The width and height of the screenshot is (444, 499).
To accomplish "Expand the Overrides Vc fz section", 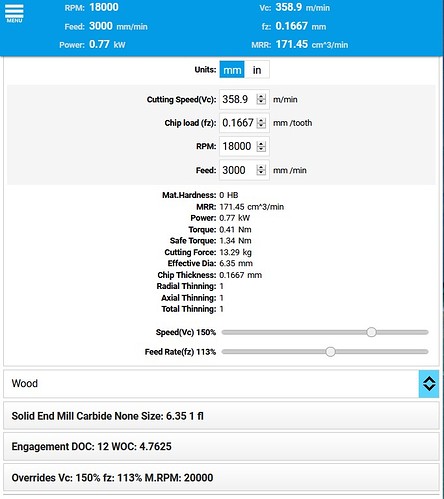I will pyautogui.click(x=221, y=477).
